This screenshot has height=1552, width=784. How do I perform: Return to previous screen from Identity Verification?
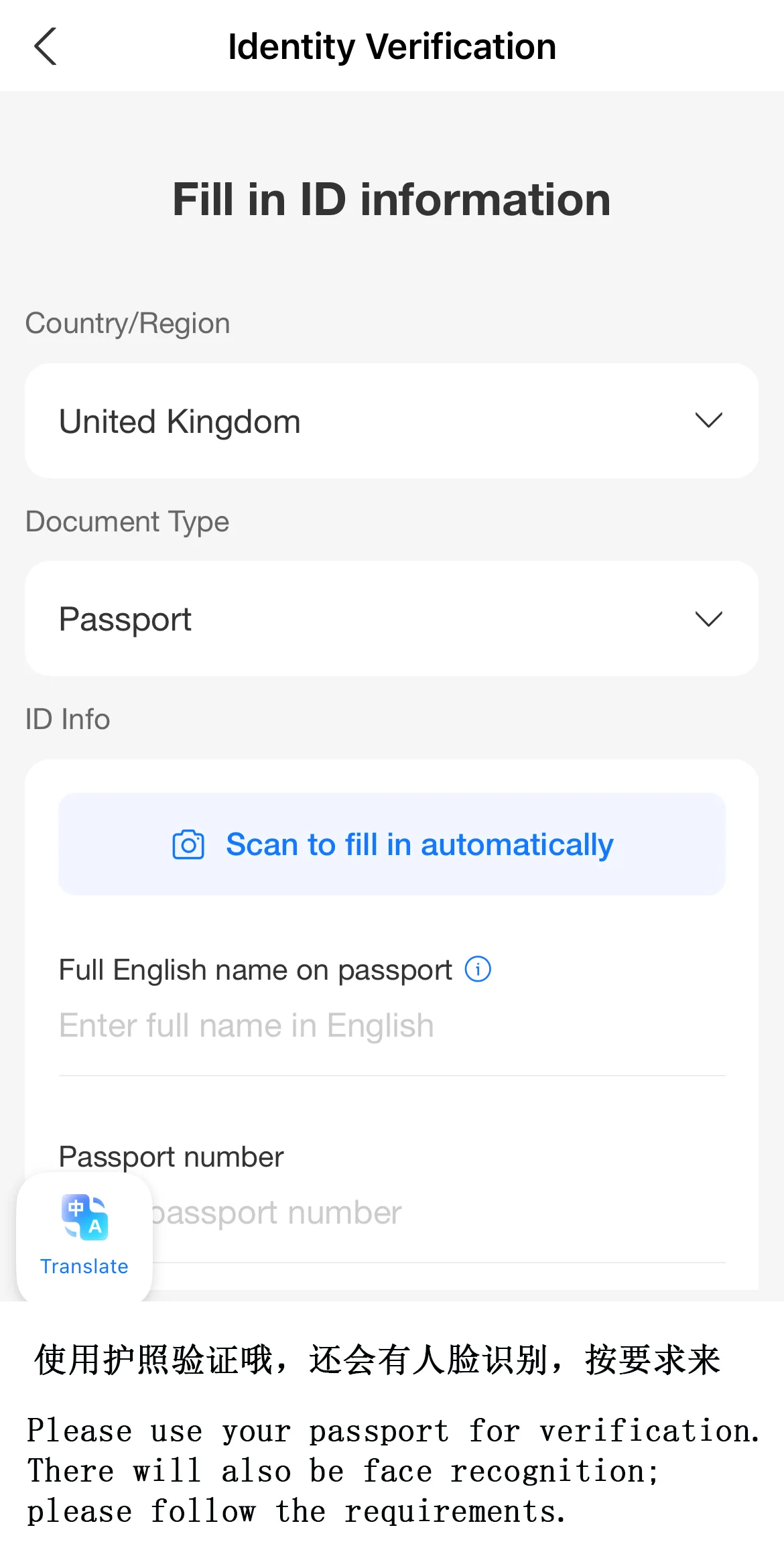pyautogui.click(x=44, y=47)
